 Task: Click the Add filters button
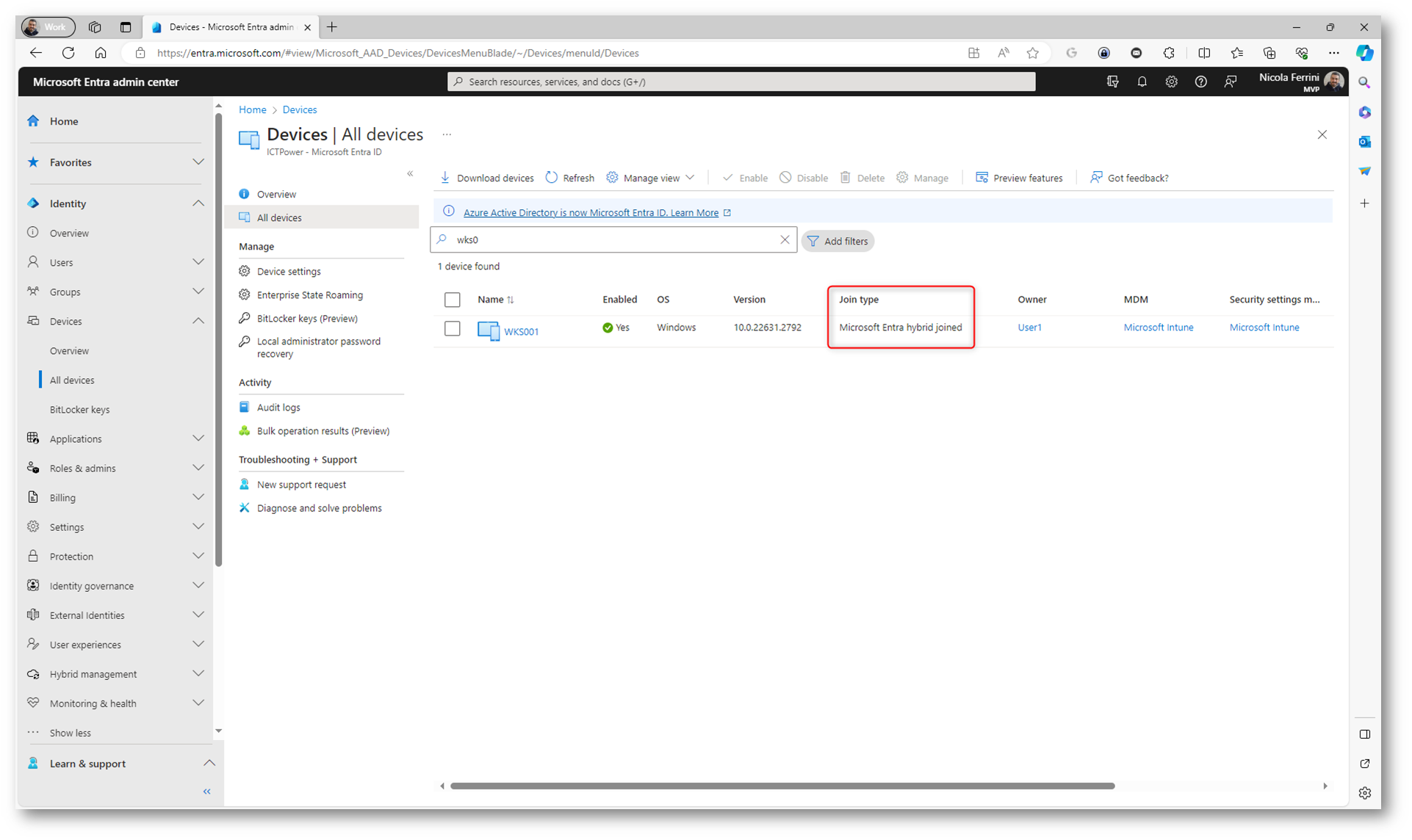point(838,241)
